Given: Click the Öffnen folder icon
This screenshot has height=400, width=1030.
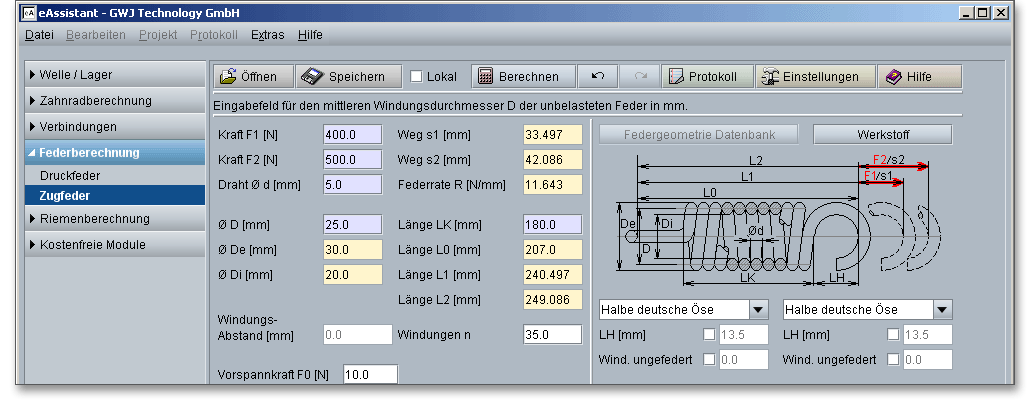Looking at the screenshot, I should click(x=228, y=77).
